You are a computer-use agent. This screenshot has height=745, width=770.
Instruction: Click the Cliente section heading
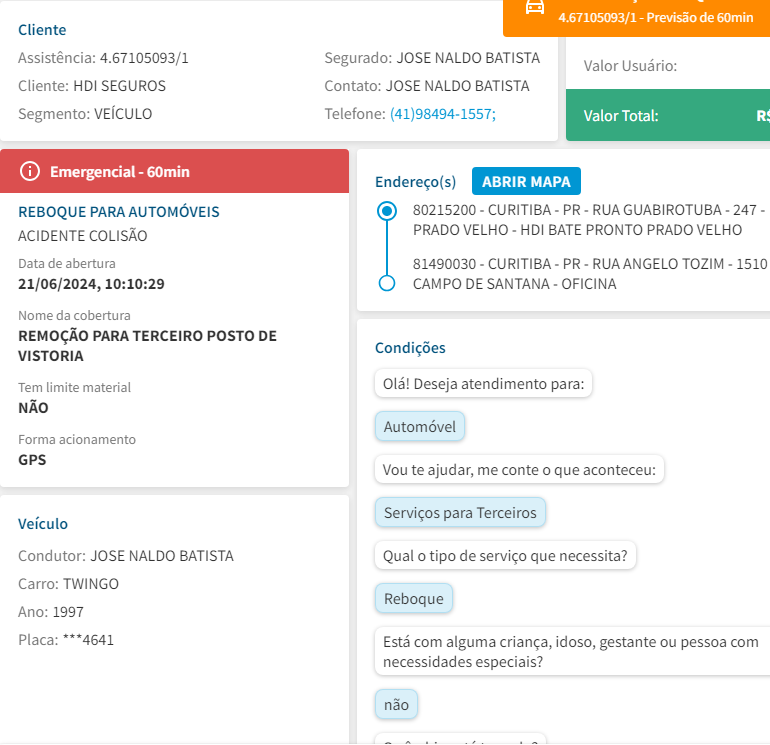point(42,30)
